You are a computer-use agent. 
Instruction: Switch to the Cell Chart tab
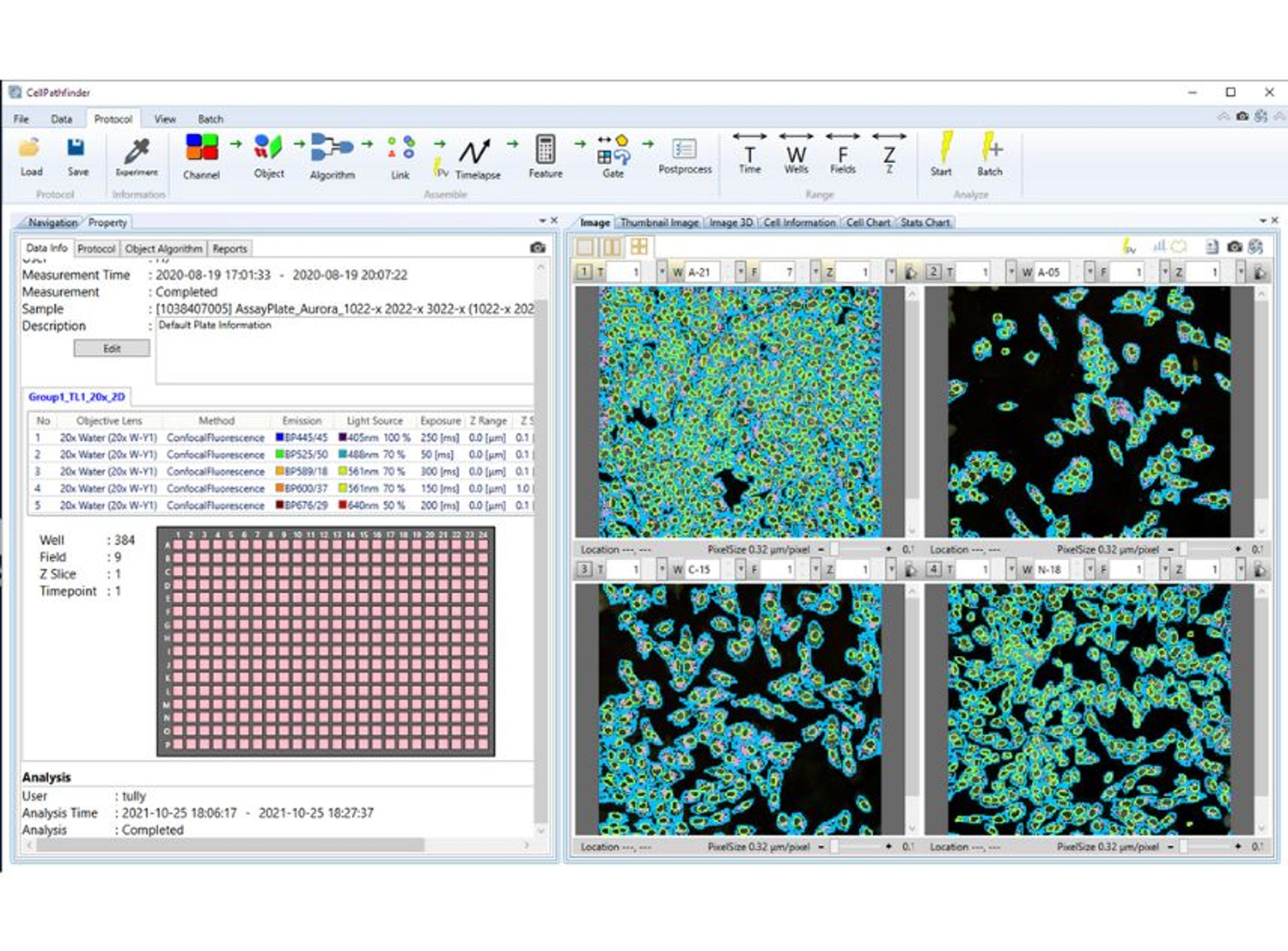click(x=867, y=223)
